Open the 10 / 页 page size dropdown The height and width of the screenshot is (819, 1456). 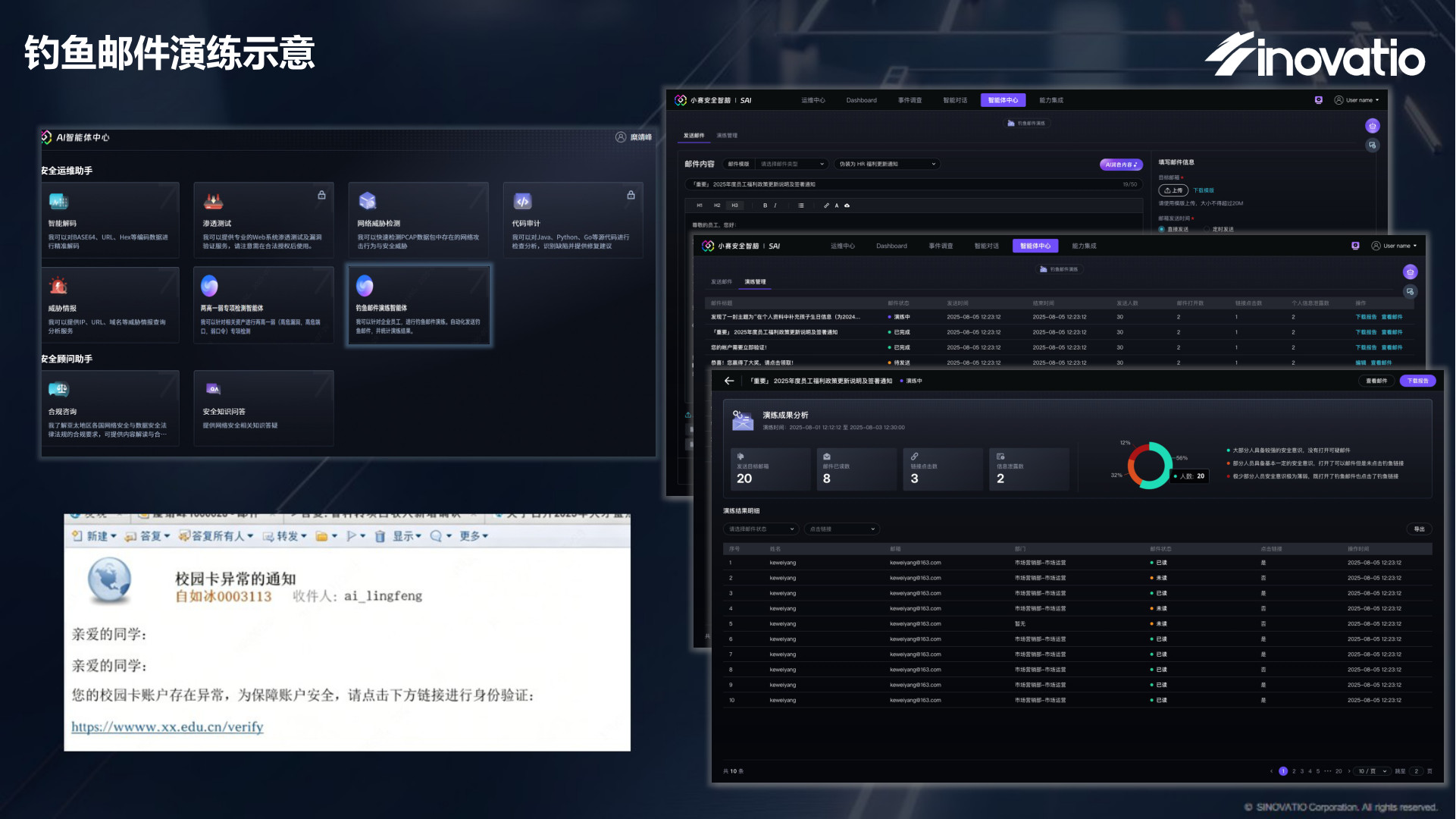(1373, 771)
